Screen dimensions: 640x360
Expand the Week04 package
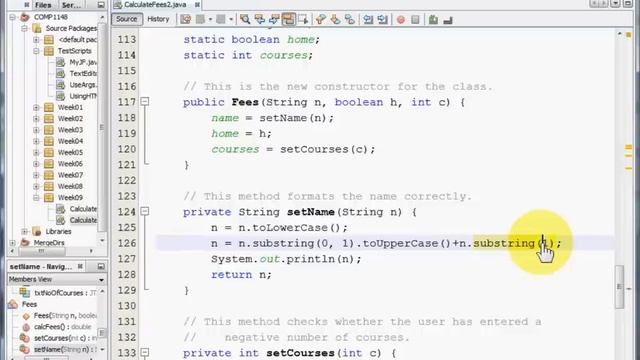click(36, 141)
